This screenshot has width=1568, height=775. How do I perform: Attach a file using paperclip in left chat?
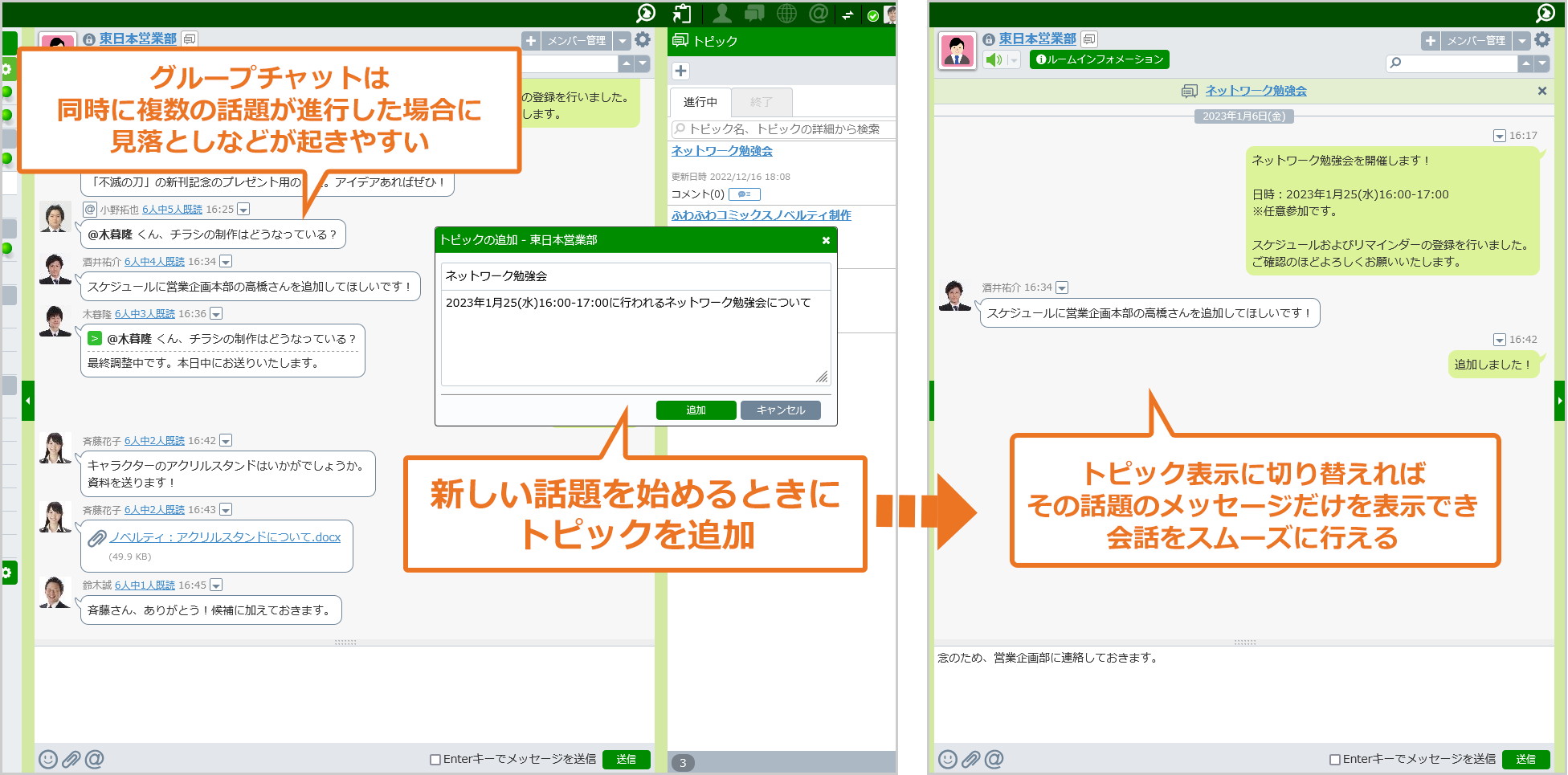[x=71, y=759]
